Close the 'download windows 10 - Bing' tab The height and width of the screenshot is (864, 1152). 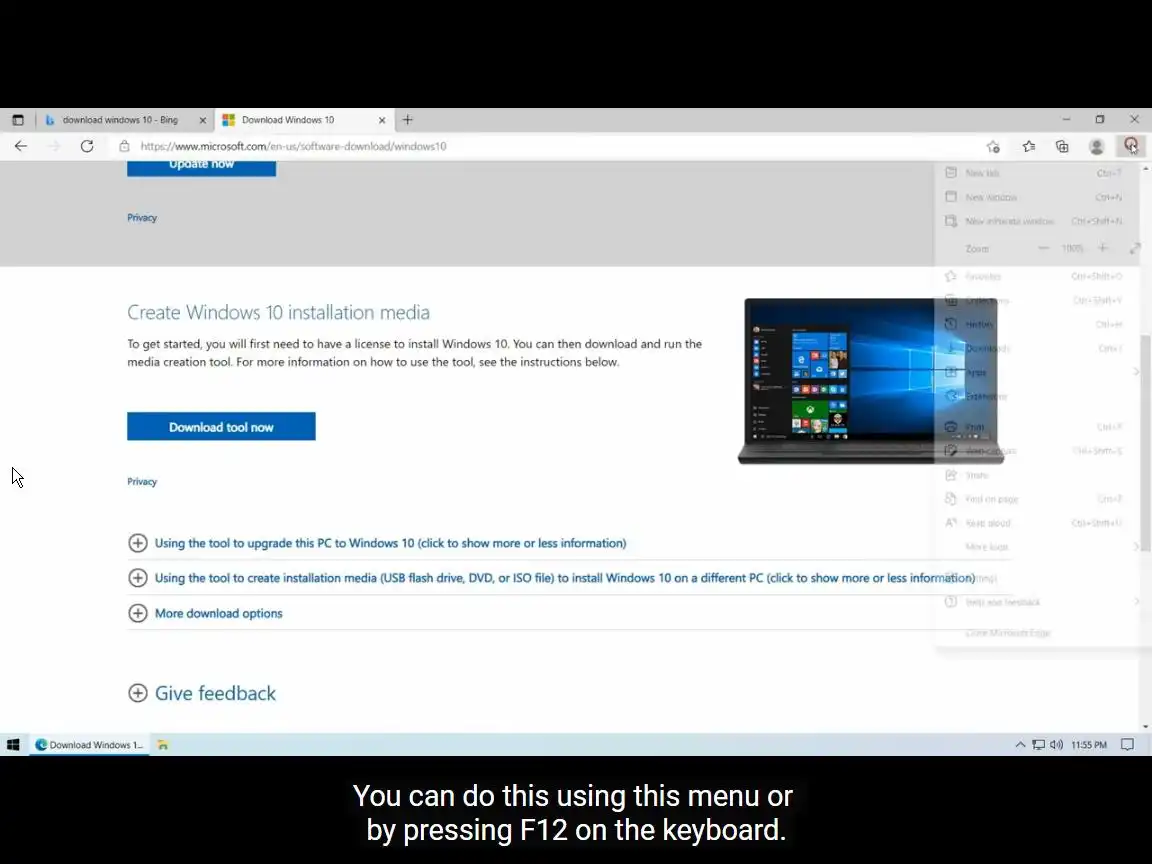203,120
